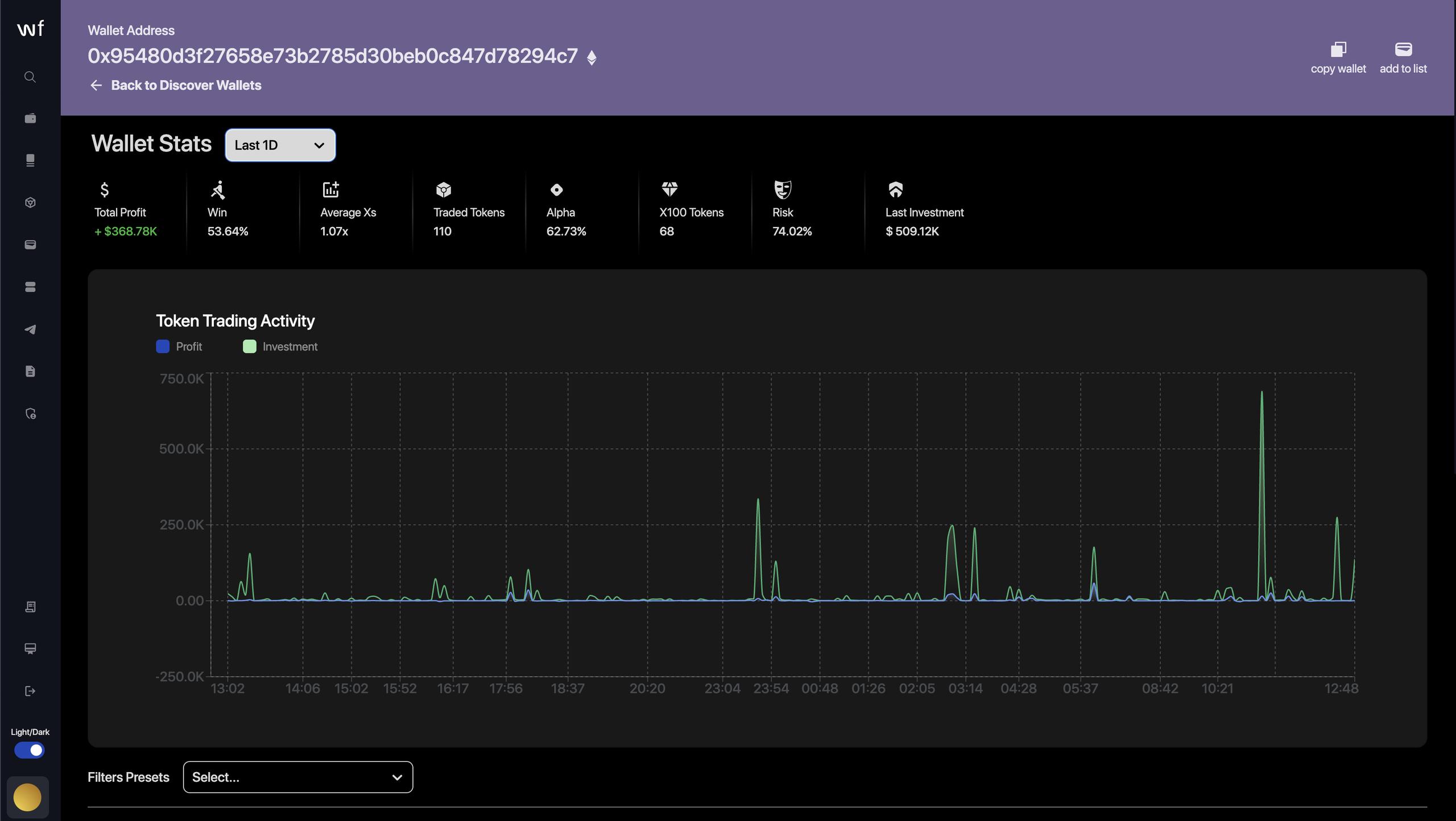Click the Filters Presets dropdown chevron arrow
Screen dimensions: 1456x821
[x=397, y=777]
